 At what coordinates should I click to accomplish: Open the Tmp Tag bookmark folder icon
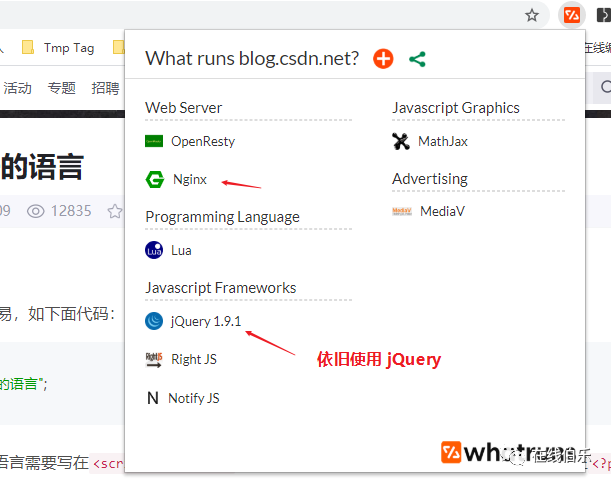(28, 48)
